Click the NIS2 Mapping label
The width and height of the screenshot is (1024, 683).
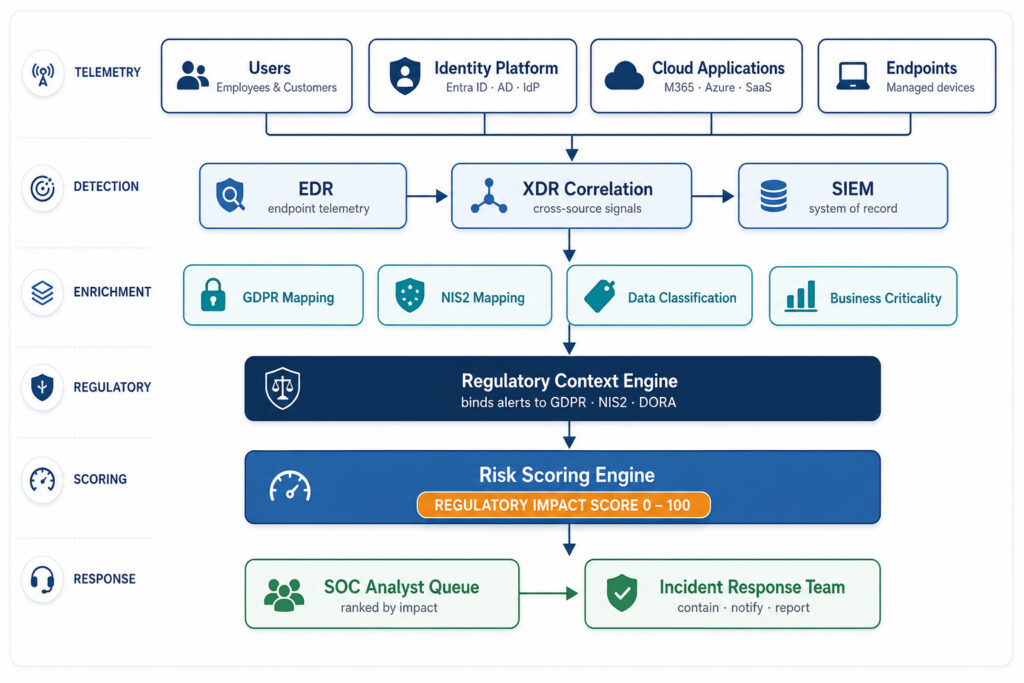tap(483, 298)
